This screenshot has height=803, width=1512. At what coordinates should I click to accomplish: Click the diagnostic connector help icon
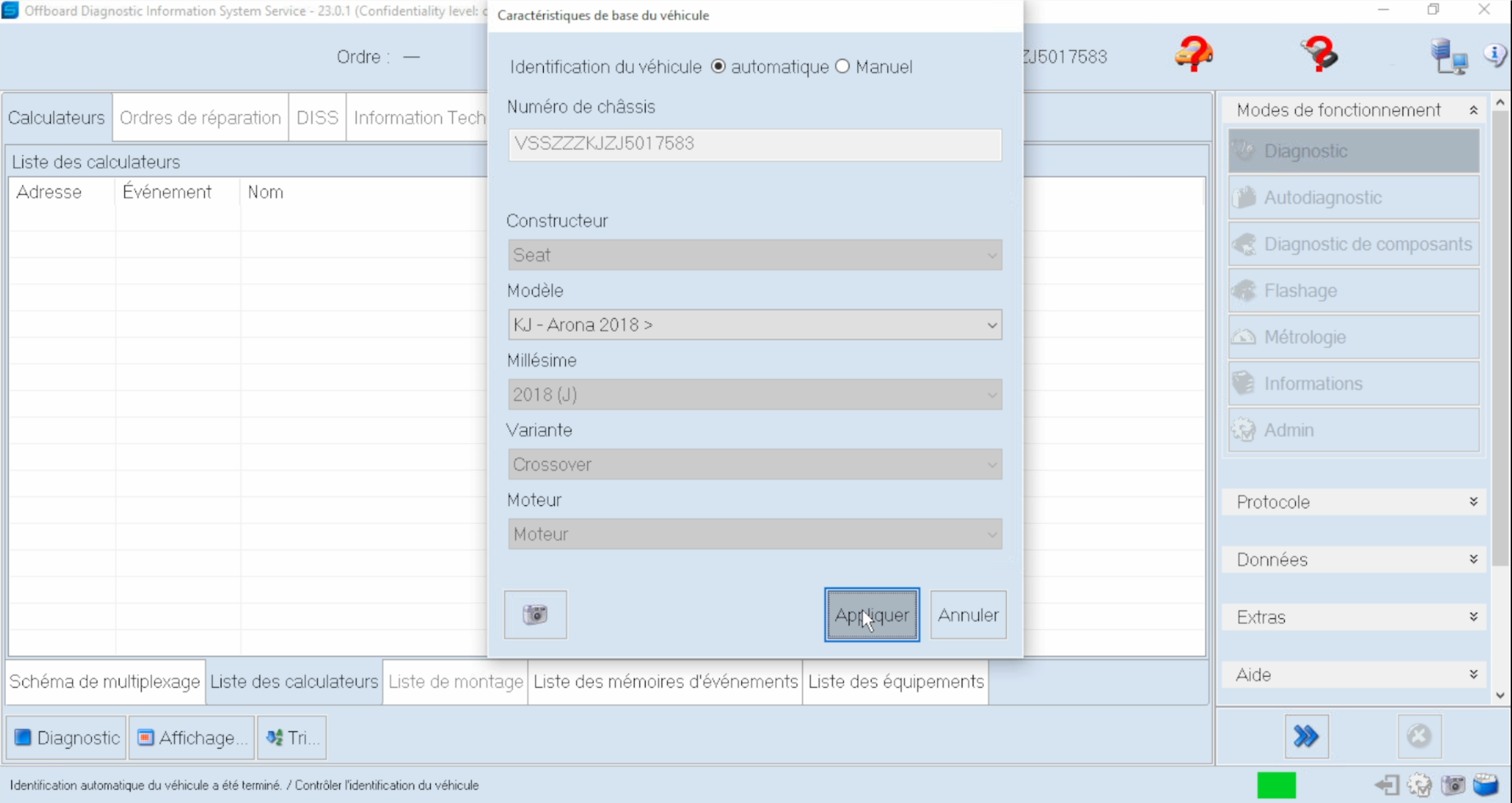pos(1319,54)
